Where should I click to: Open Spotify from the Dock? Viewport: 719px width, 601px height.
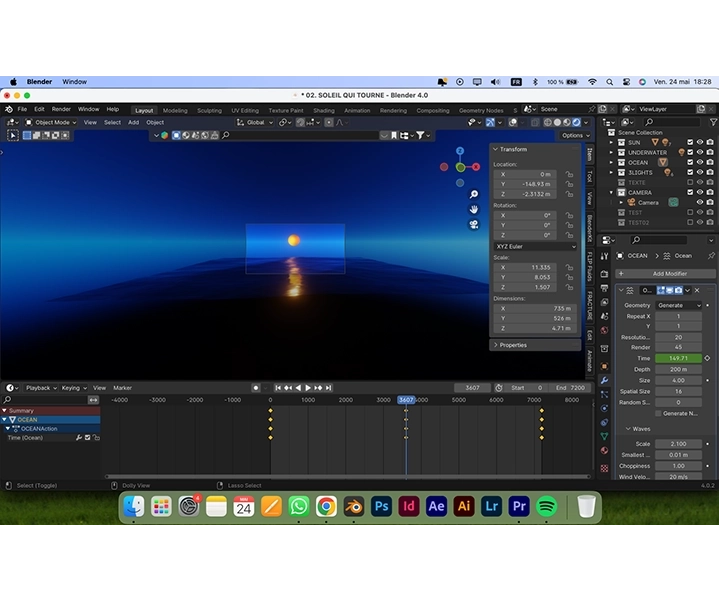pyautogui.click(x=547, y=506)
